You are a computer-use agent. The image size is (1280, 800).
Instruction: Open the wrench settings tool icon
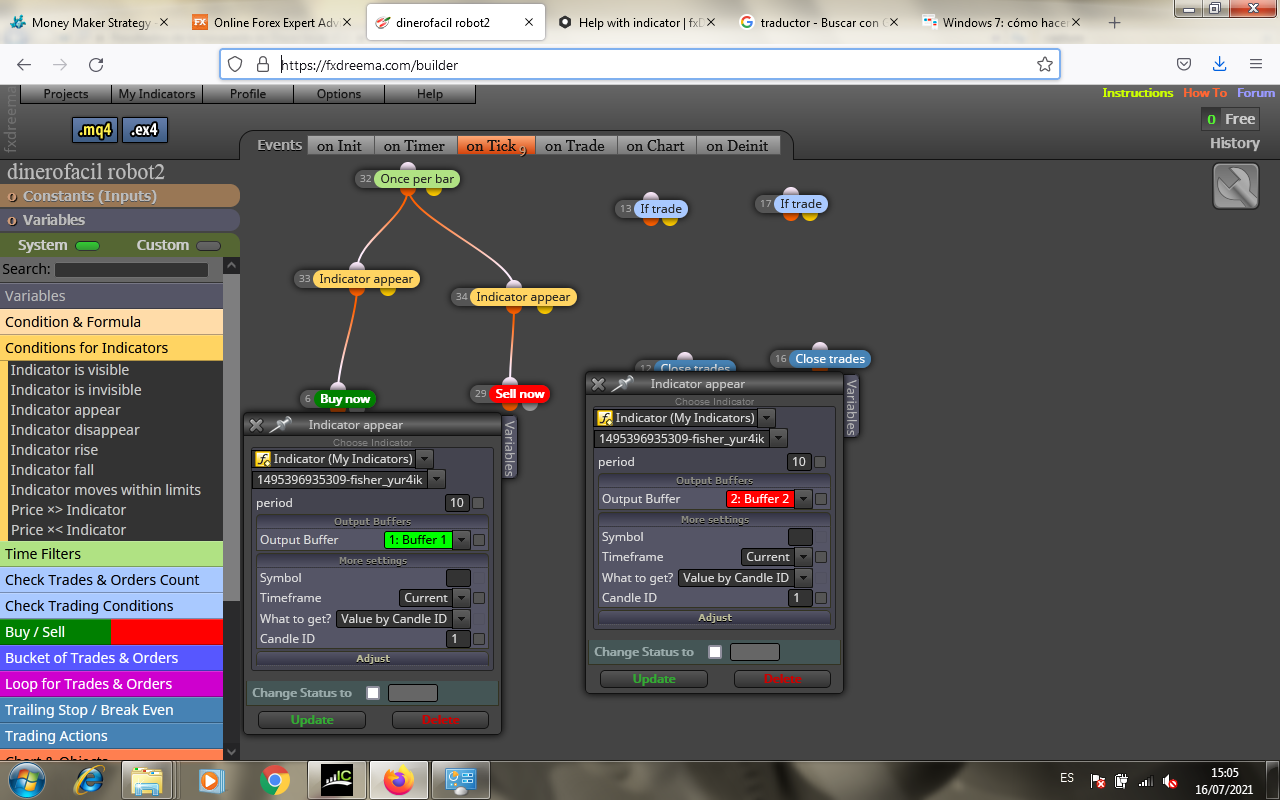tap(1236, 186)
